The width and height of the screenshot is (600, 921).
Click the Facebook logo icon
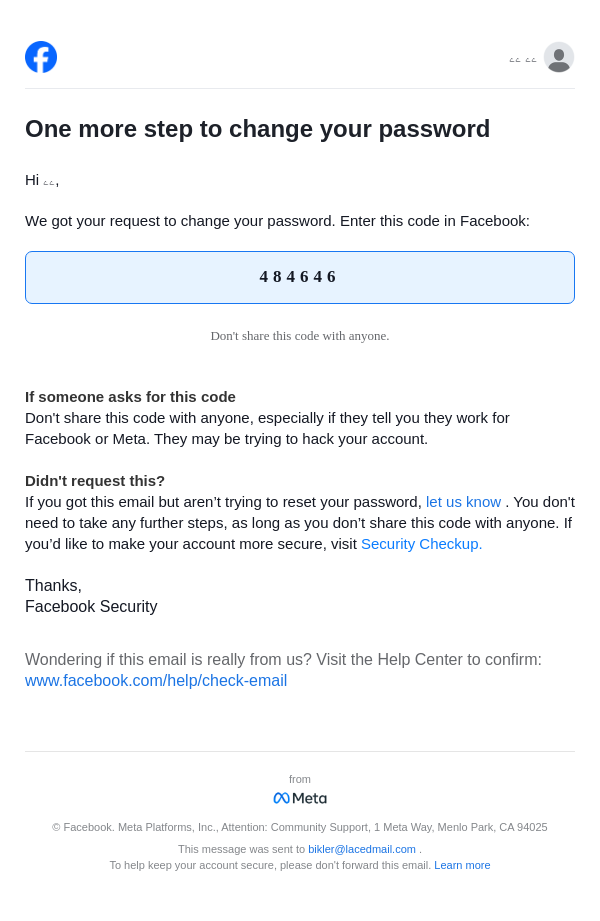[x=41, y=57]
